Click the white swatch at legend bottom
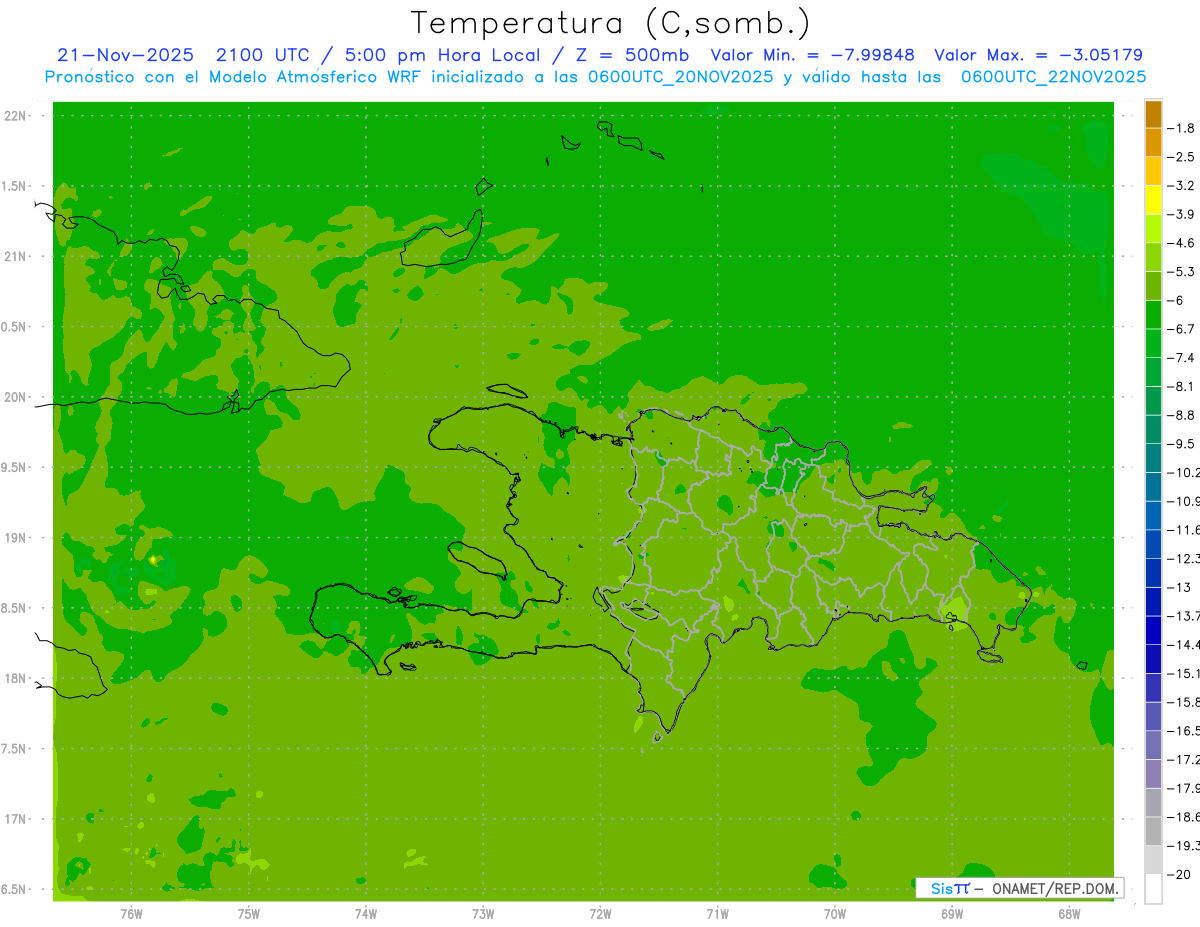Screen dimensions: 1200x927 1153,889
